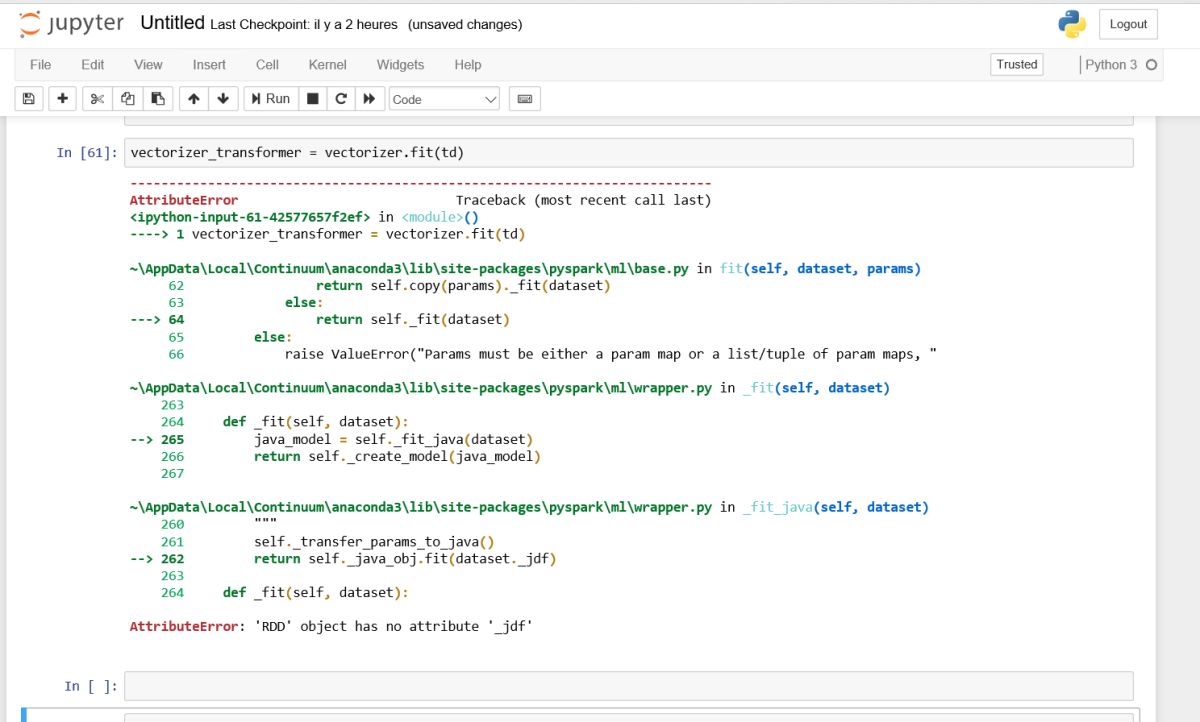The image size is (1200, 722).
Task: Insert a cell below with the plus icon
Action: click(x=62, y=99)
